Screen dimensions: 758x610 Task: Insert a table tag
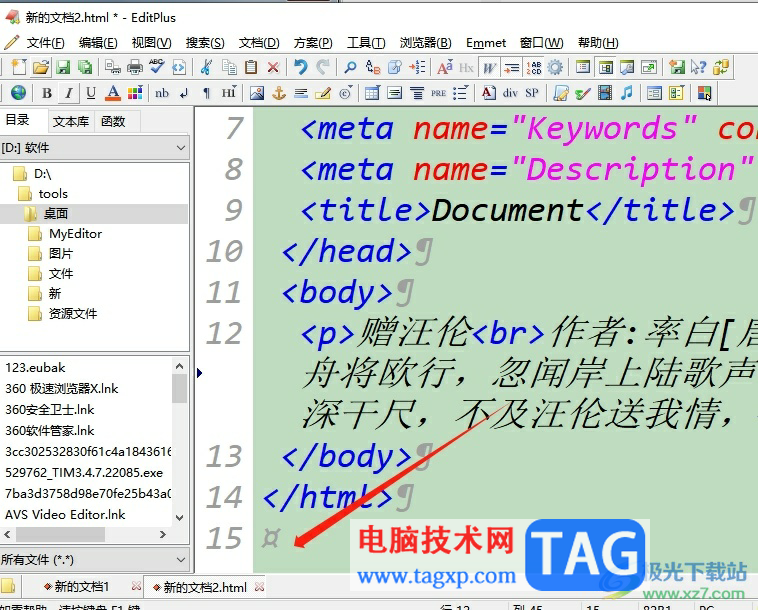pyautogui.click(x=372, y=92)
